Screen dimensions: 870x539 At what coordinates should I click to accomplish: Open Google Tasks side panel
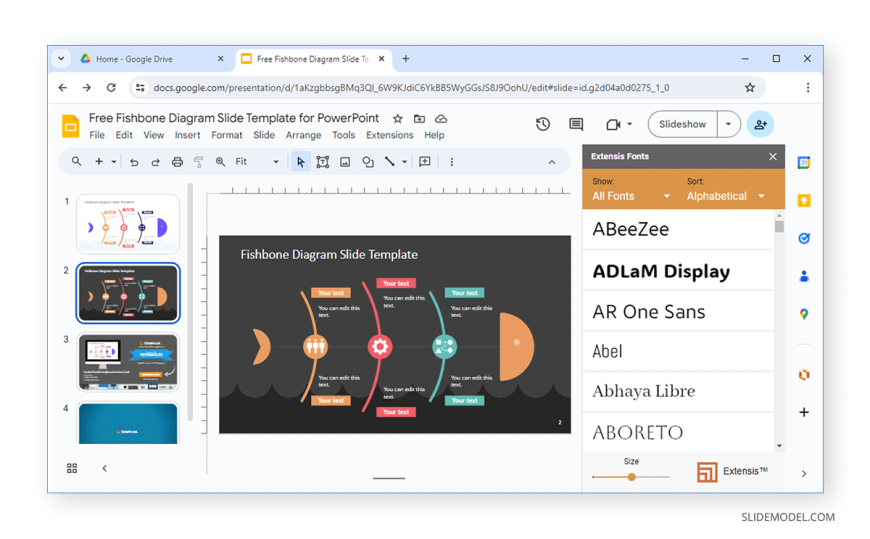(803, 238)
